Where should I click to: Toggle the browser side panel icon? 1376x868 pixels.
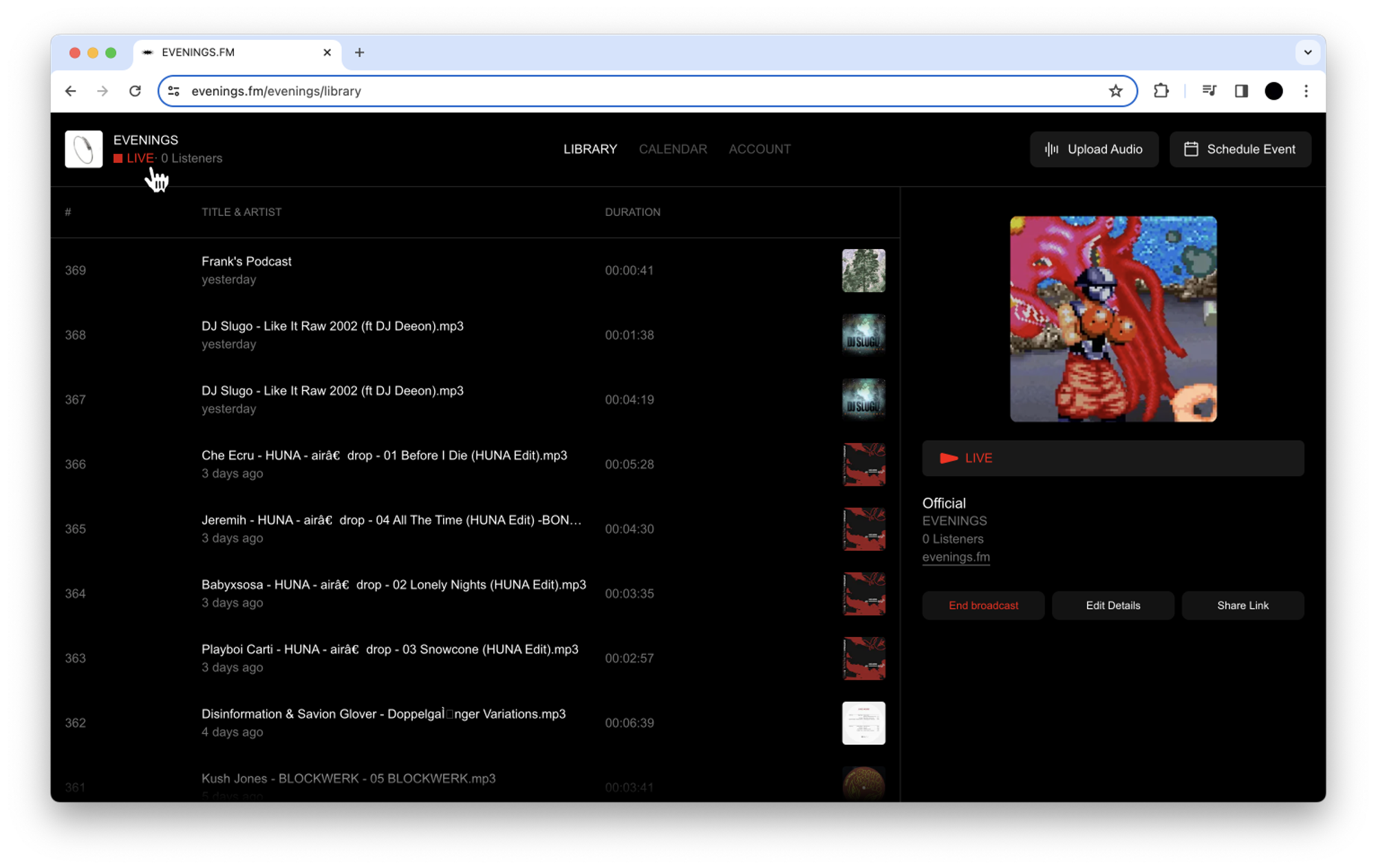click(1241, 91)
